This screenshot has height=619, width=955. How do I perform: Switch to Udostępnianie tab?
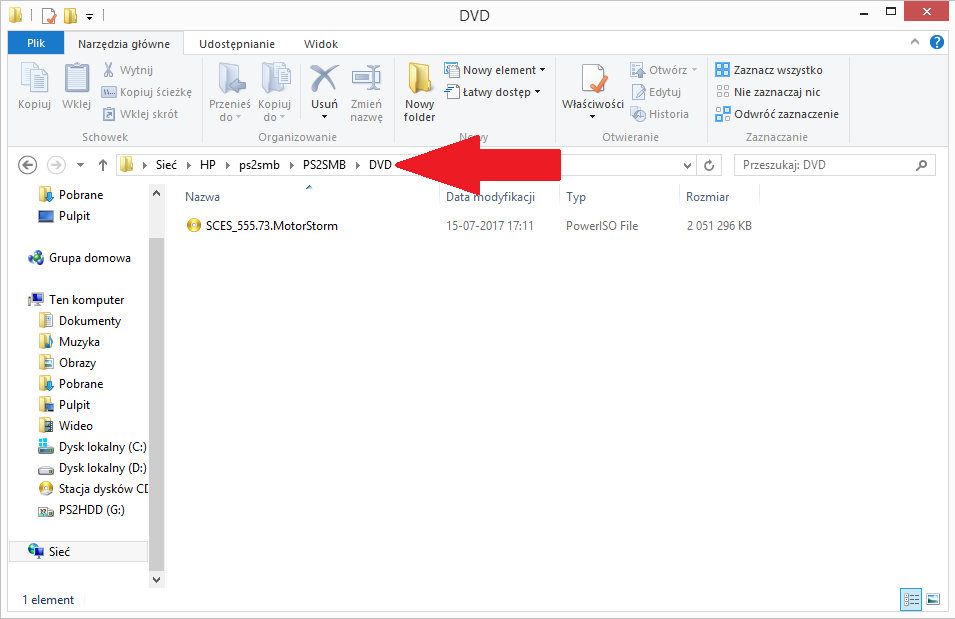coord(237,44)
